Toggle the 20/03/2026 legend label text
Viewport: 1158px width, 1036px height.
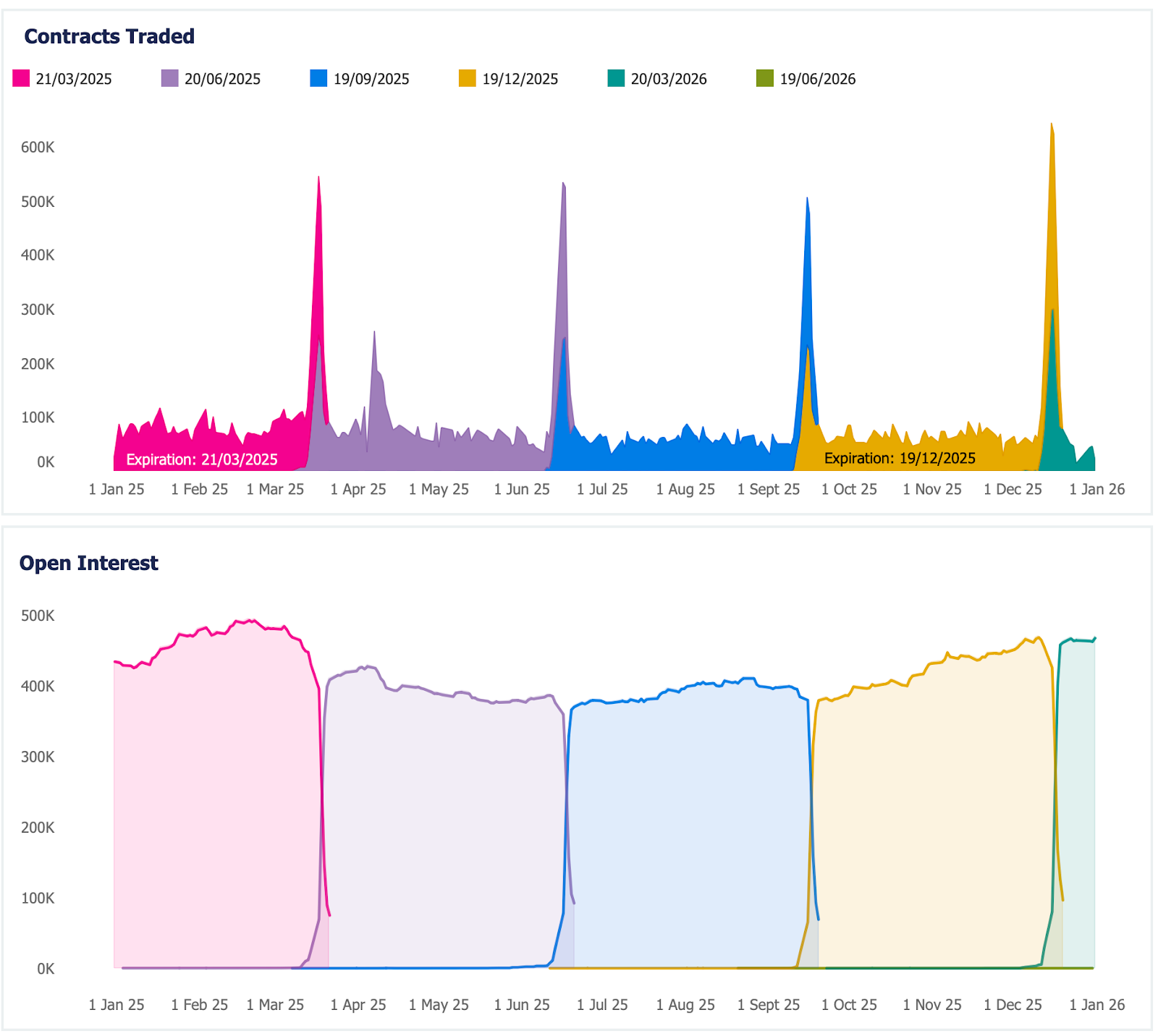click(x=669, y=79)
